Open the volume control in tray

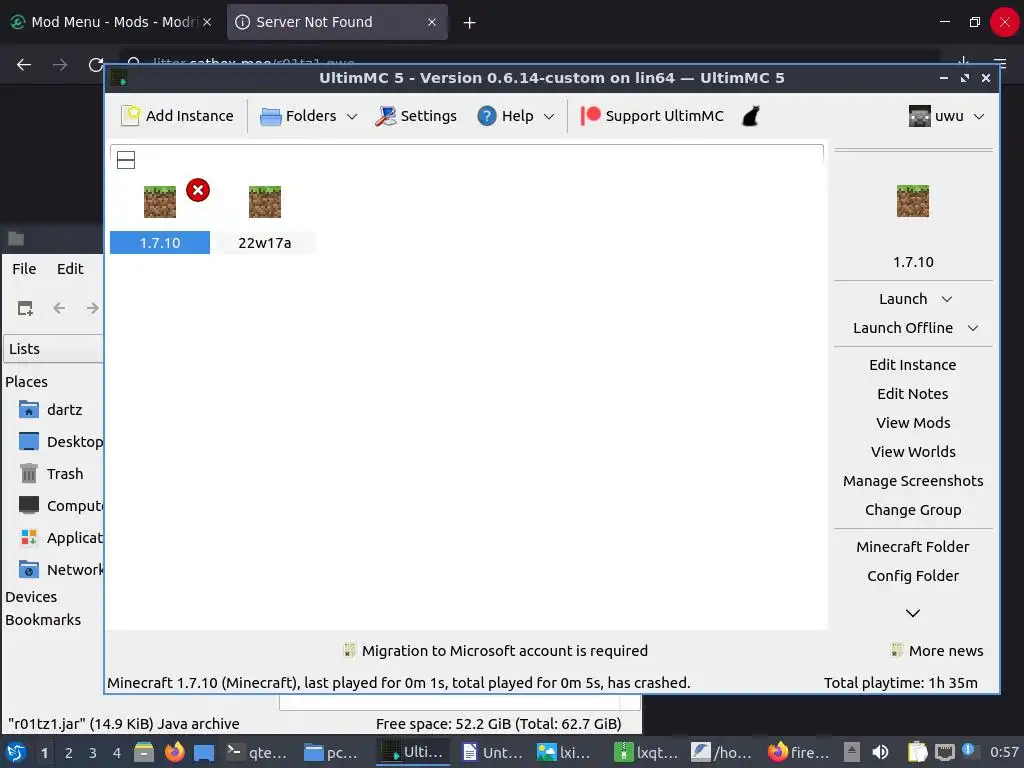(880, 752)
